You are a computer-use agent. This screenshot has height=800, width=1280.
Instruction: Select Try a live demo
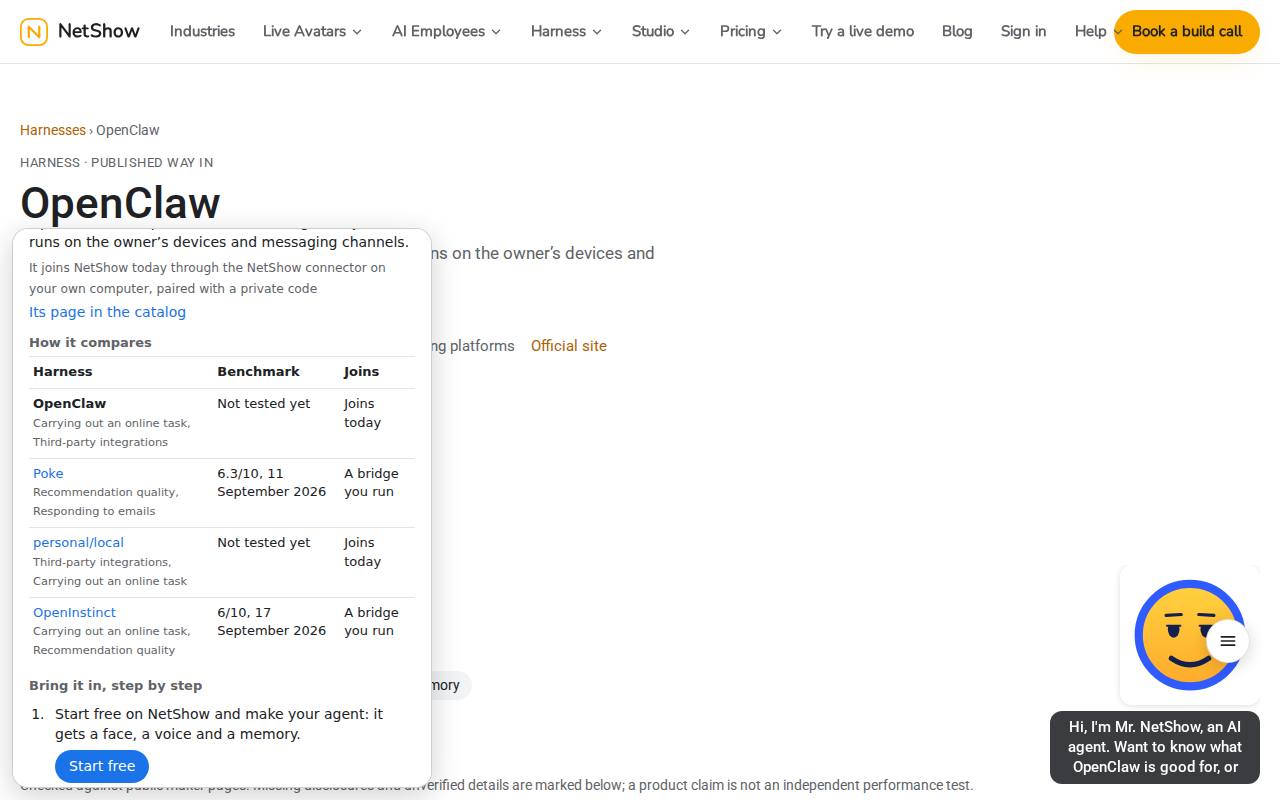point(863,31)
